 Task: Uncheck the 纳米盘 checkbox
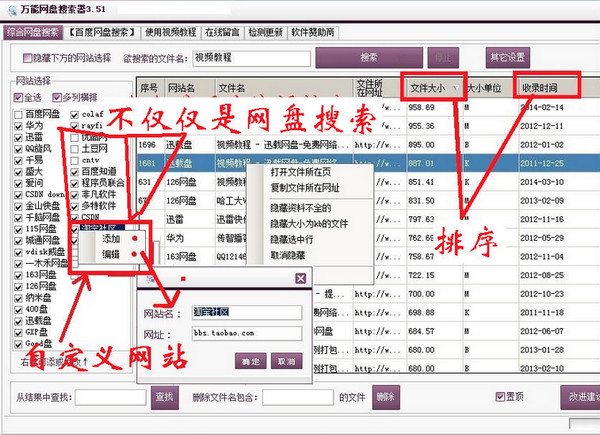pos(18,298)
